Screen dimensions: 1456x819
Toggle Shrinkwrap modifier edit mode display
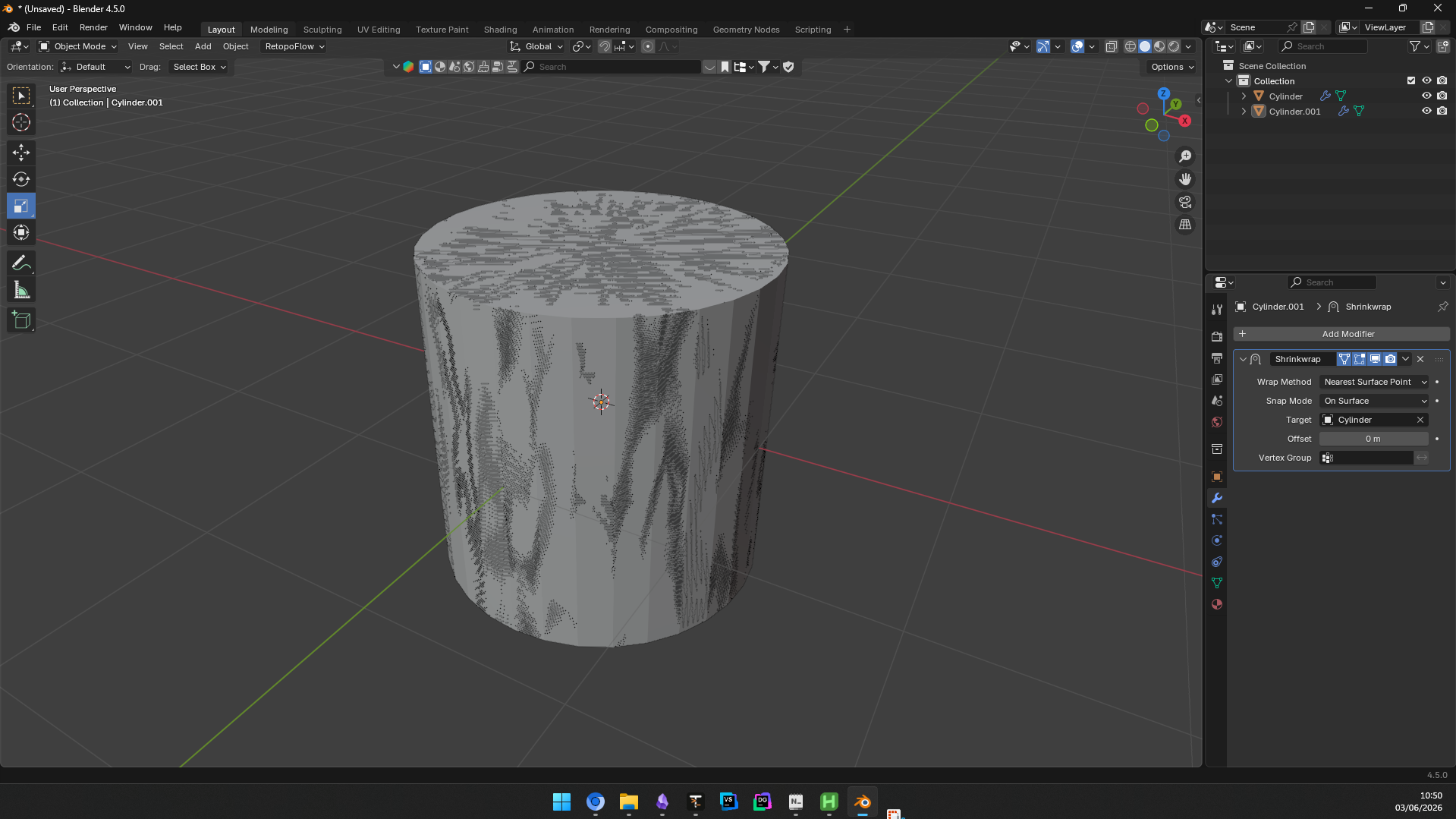coord(1360,359)
